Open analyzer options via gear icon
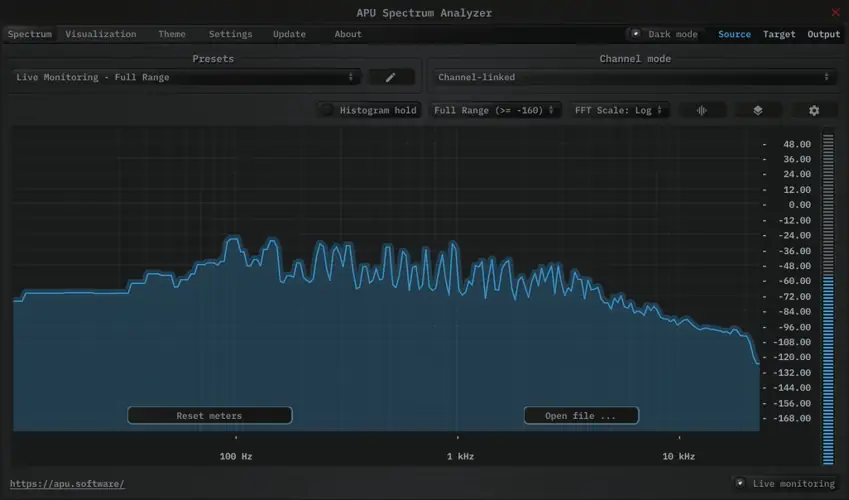 (813, 110)
